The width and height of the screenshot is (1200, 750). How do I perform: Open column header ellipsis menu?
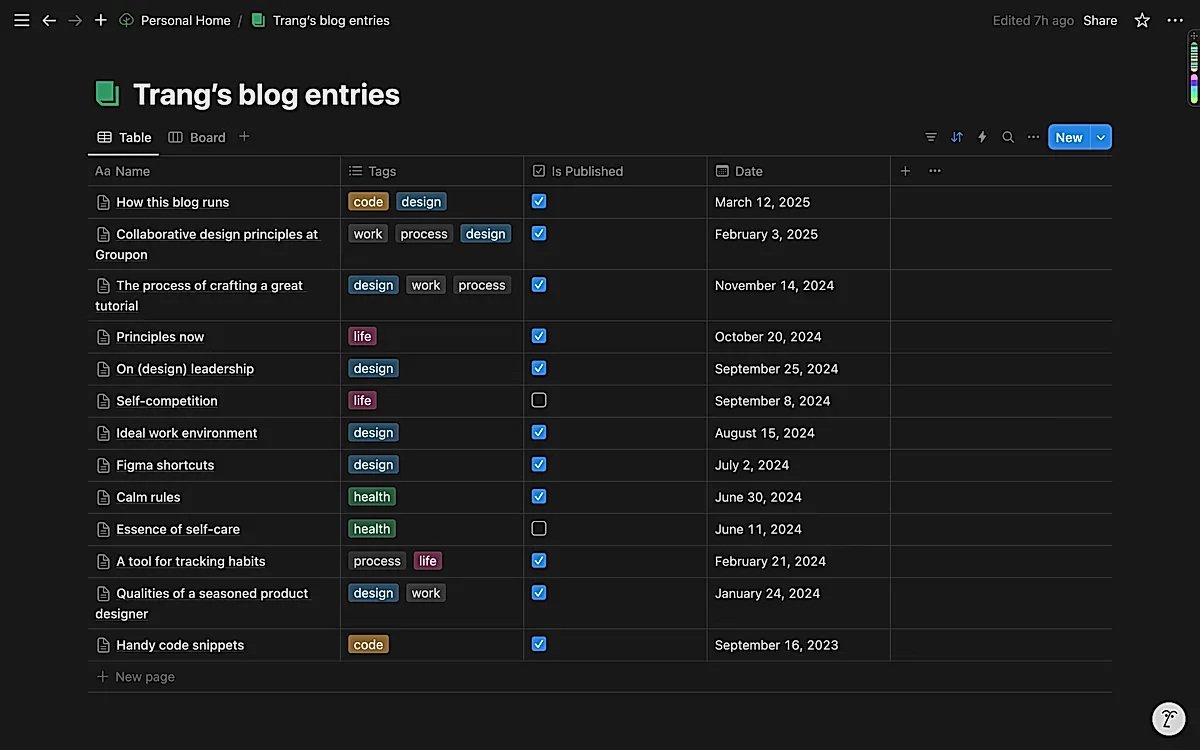pos(935,171)
